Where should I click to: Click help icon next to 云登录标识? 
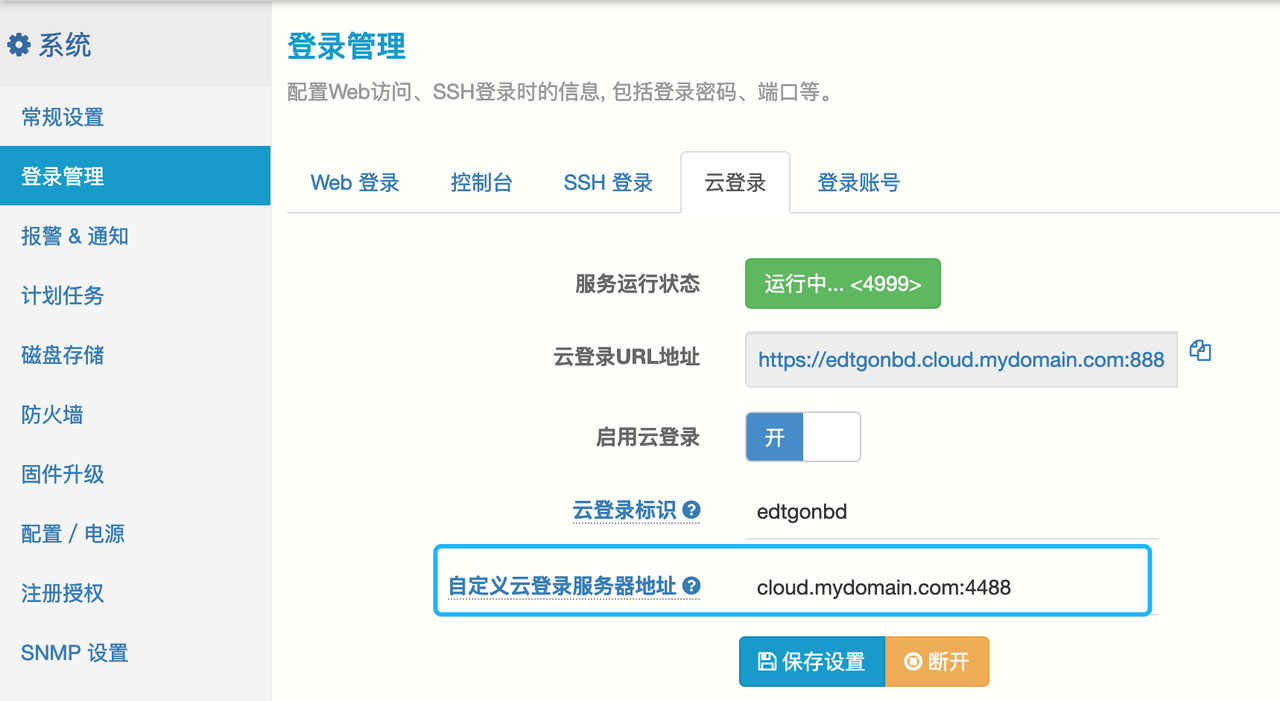pyautogui.click(x=691, y=510)
